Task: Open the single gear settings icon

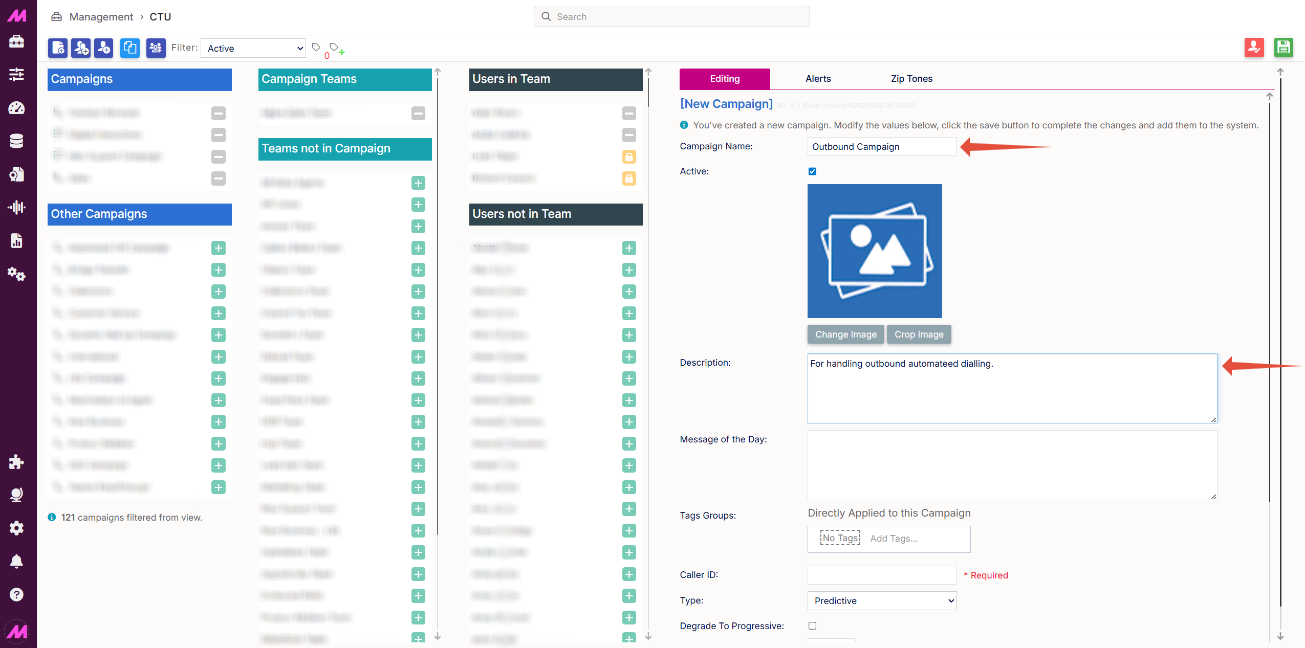Action: [16, 528]
